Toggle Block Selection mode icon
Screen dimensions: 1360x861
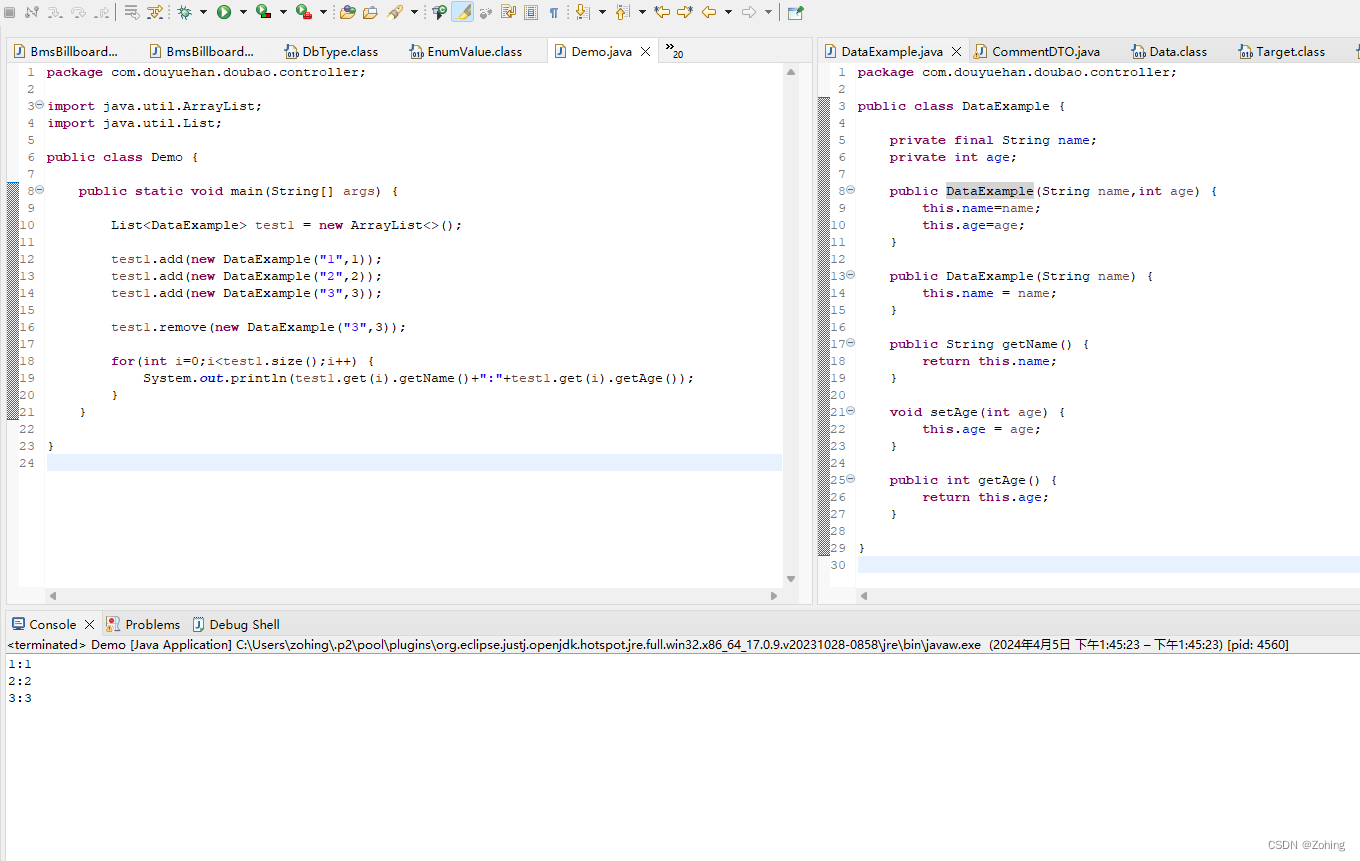pyautogui.click(x=530, y=12)
